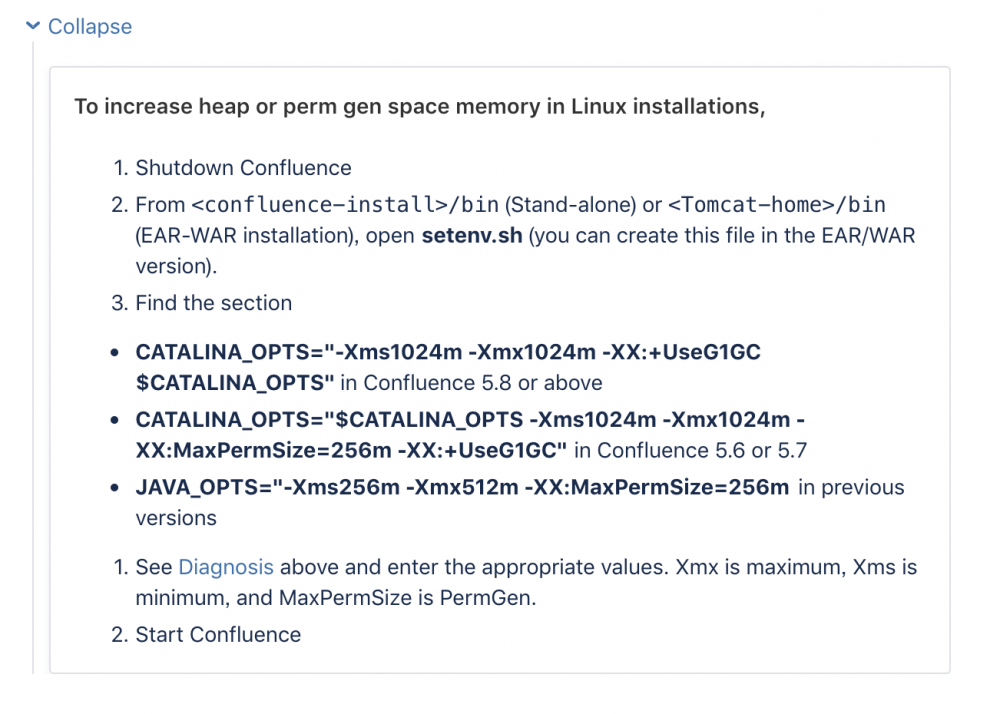Open the Diagnosis link
The height and width of the screenshot is (714, 1000).
coord(225,567)
